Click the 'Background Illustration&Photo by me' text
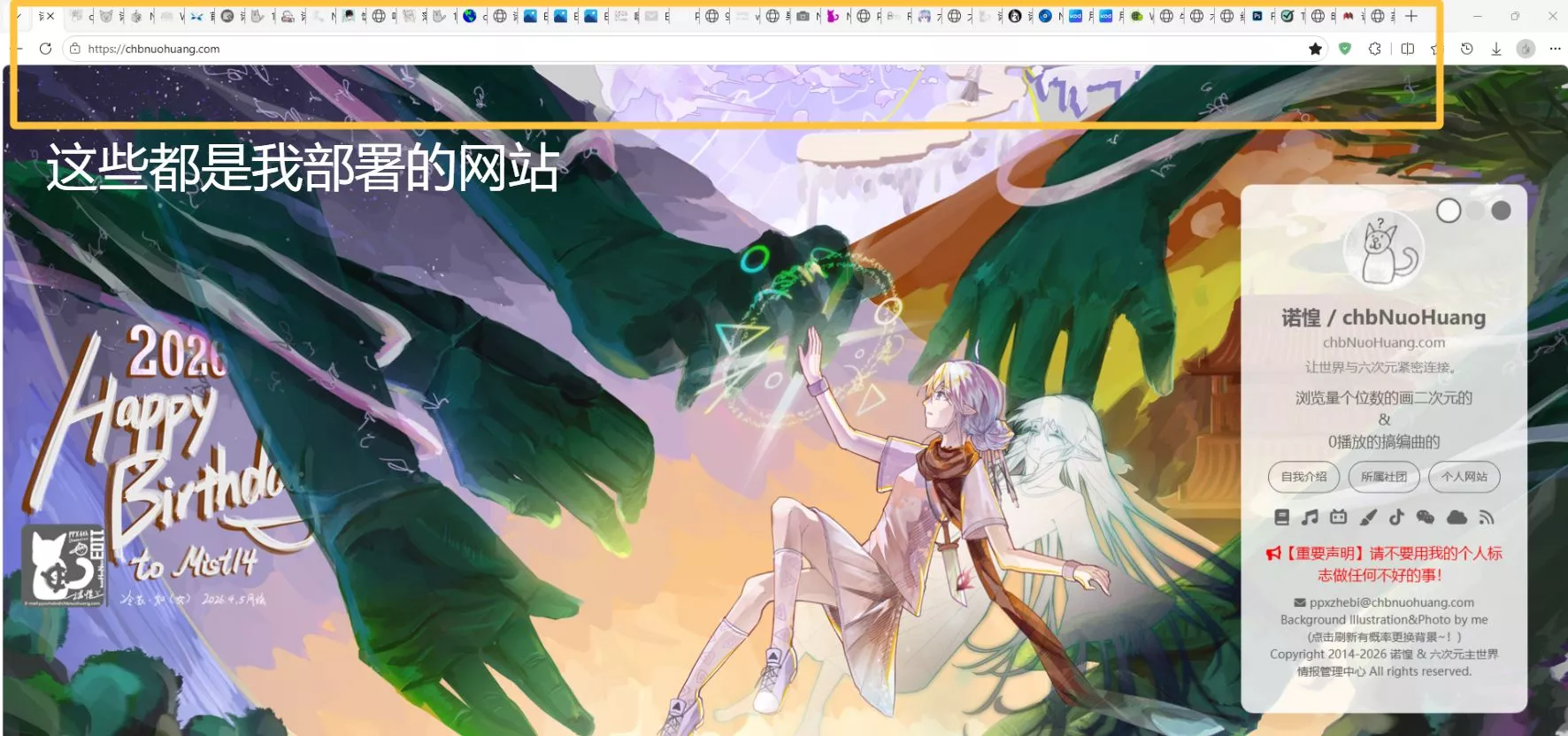1568x736 pixels. point(1384,620)
